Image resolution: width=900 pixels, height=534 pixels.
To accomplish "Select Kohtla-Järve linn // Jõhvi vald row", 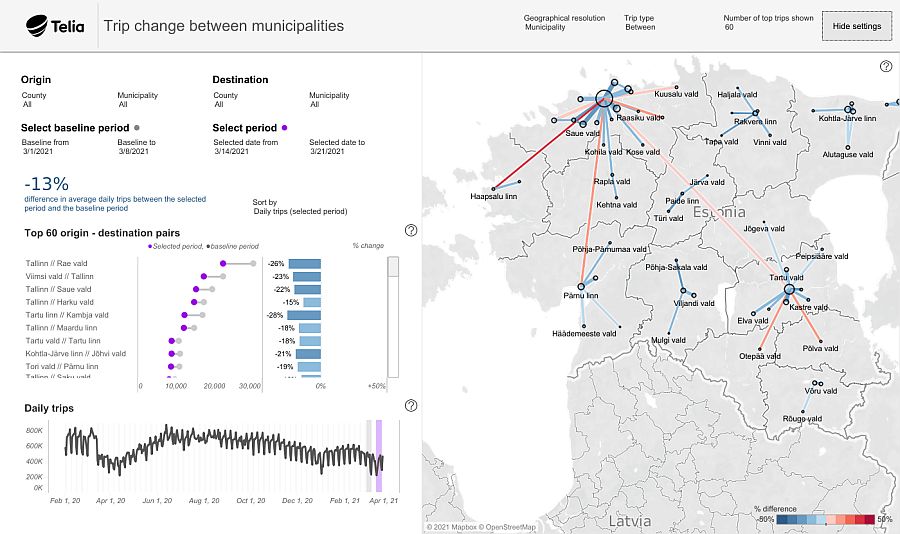I will point(75,354).
